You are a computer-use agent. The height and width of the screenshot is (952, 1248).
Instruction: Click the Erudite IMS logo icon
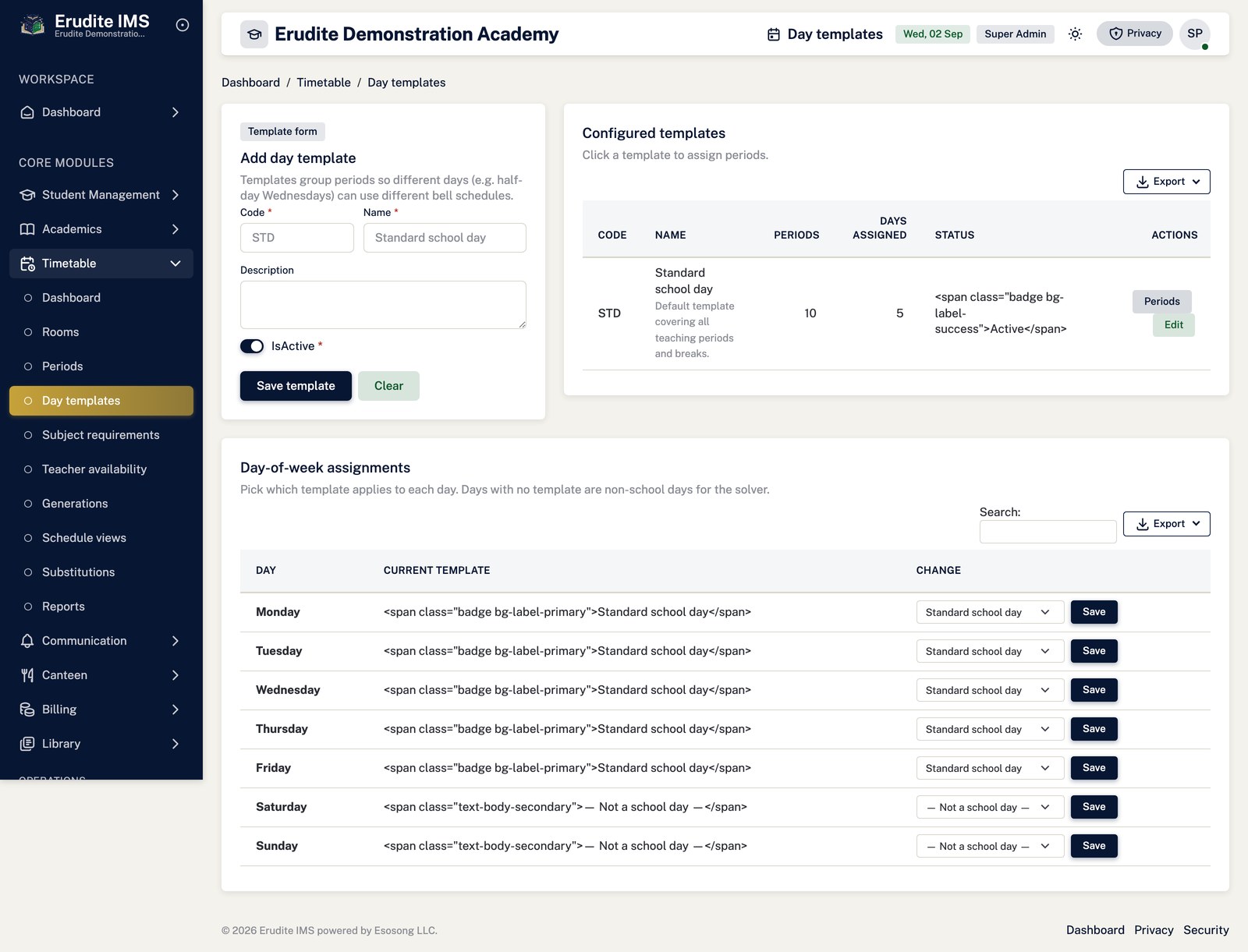click(32, 26)
